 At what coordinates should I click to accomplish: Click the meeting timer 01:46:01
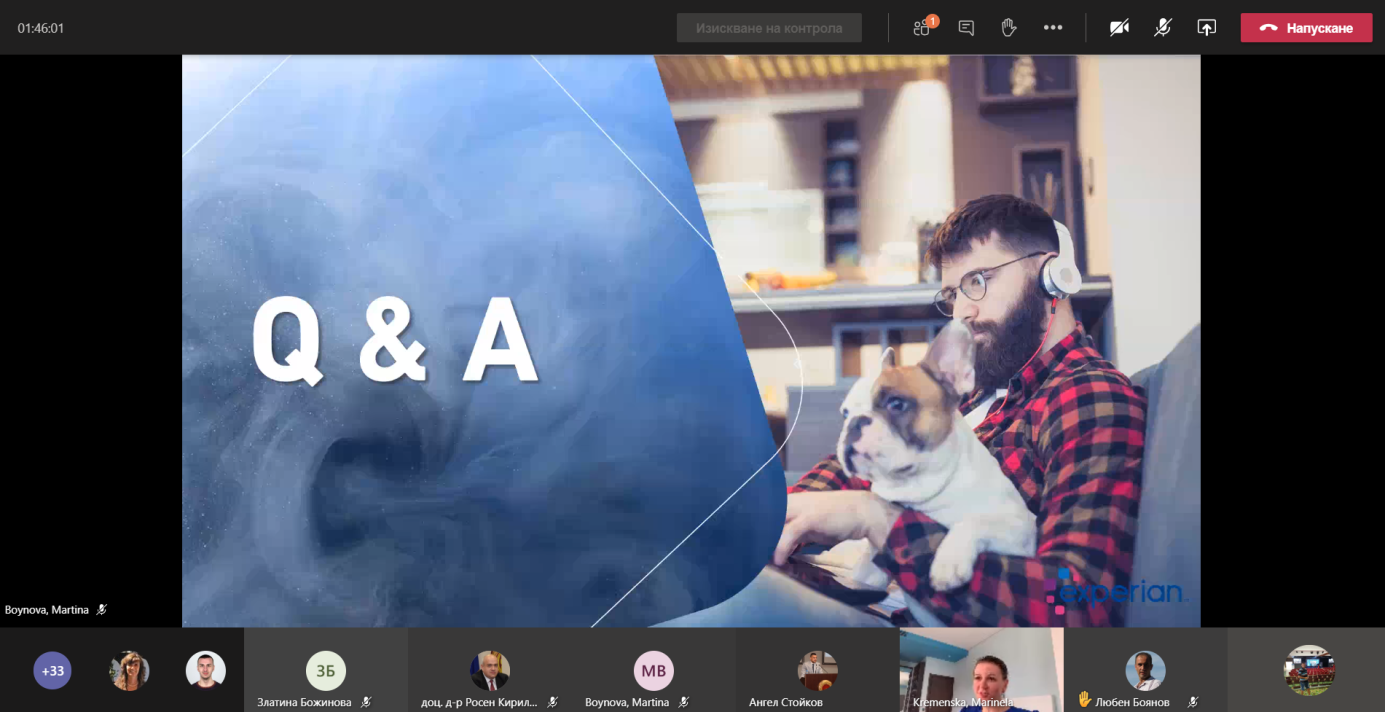pos(41,28)
